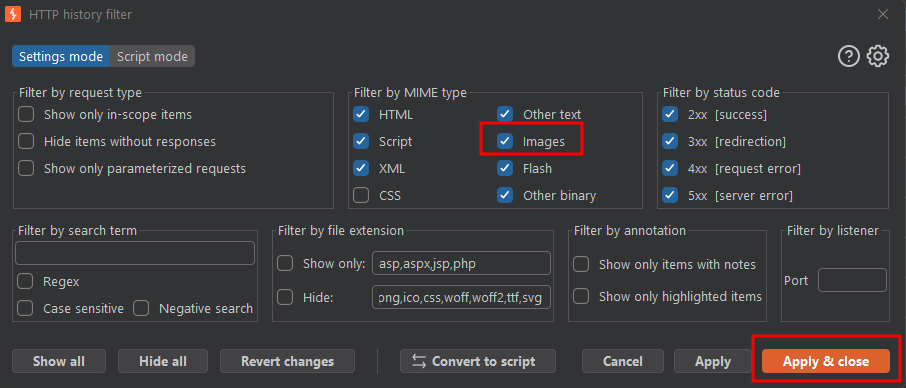
Task: Click the Convert to script button
Action: pyautogui.click(x=477, y=361)
